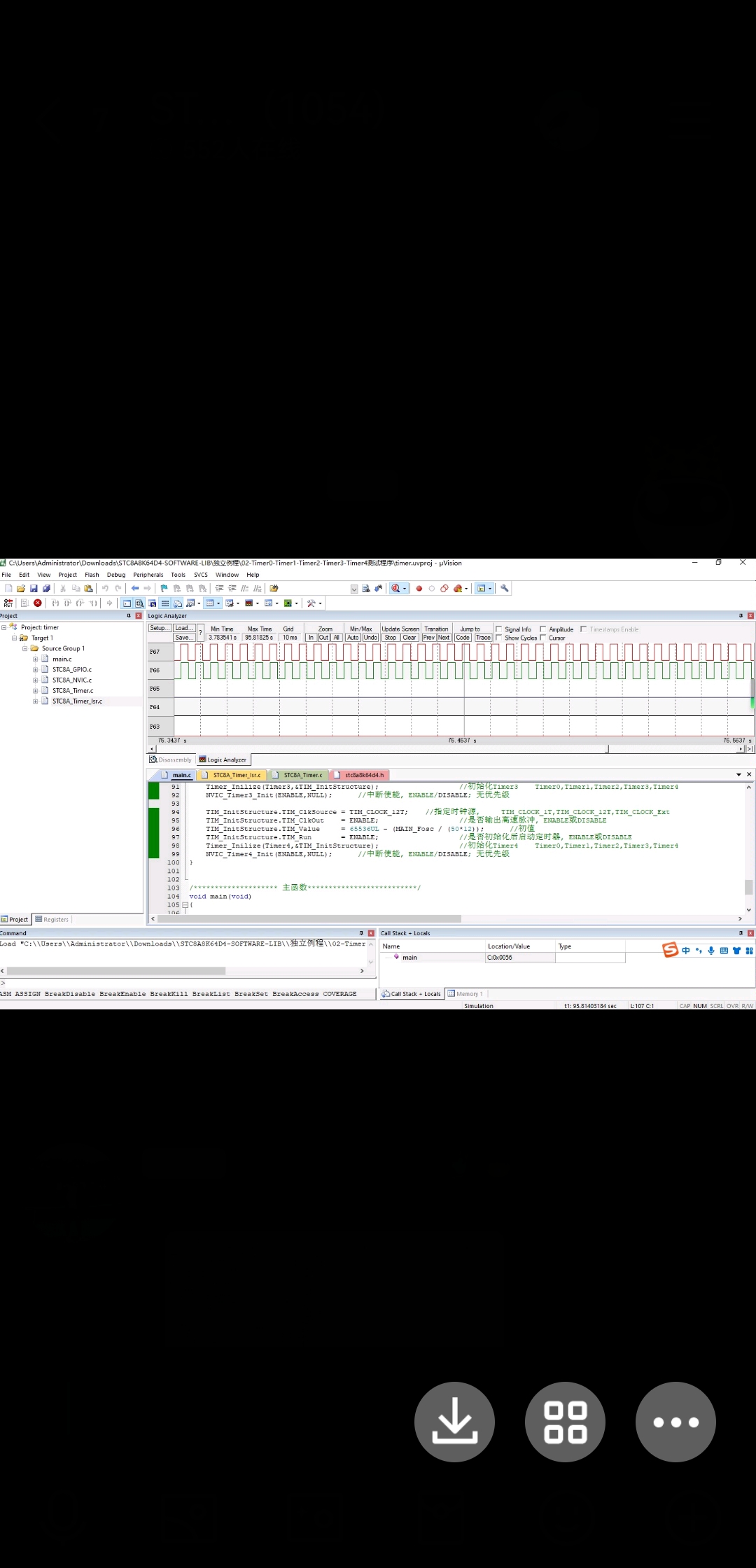Click the Min/Max Auto button
Screen dimensions: 756x1568
tap(353, 638)
